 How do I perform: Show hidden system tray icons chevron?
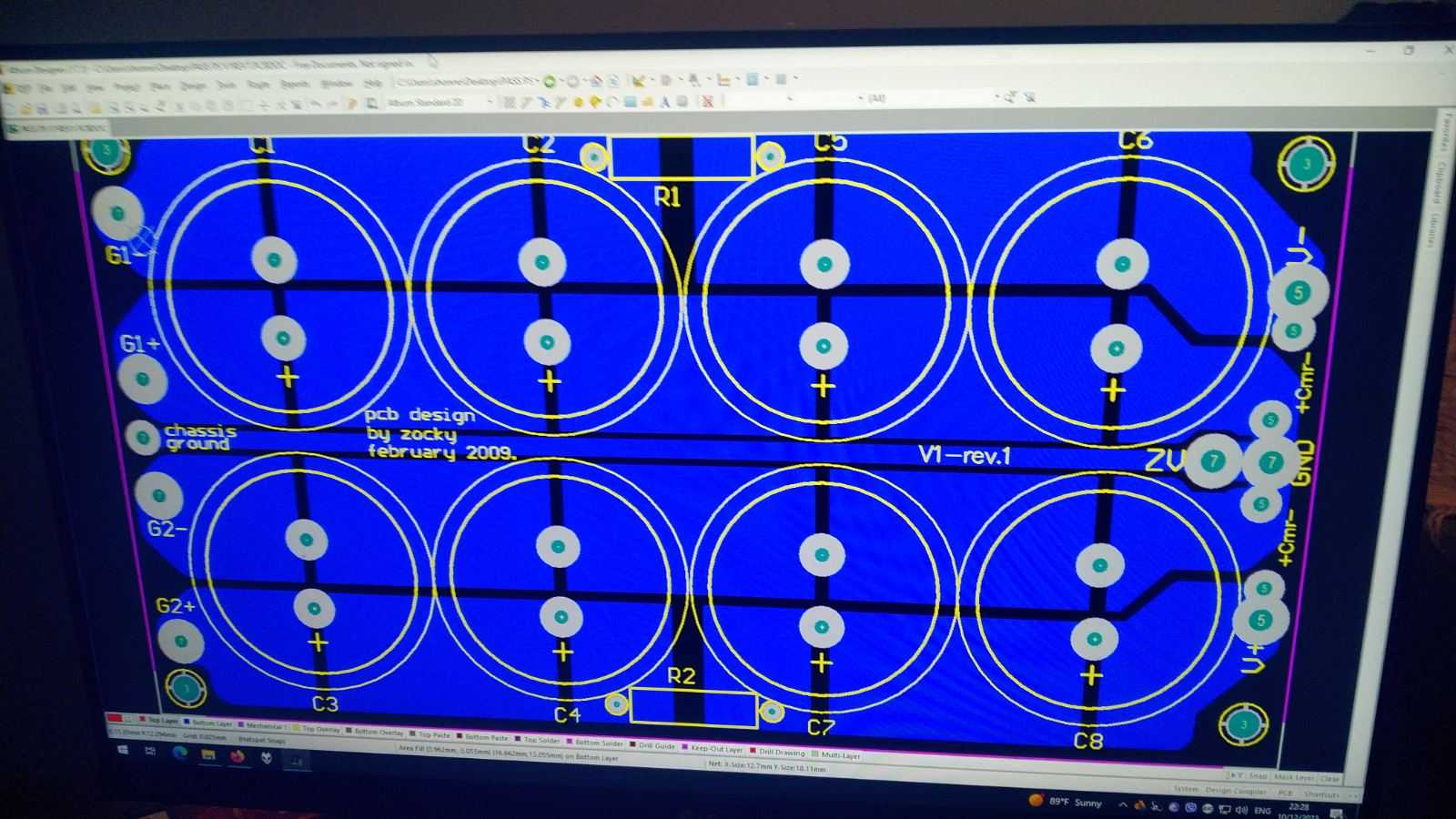tap(1123, 804)
